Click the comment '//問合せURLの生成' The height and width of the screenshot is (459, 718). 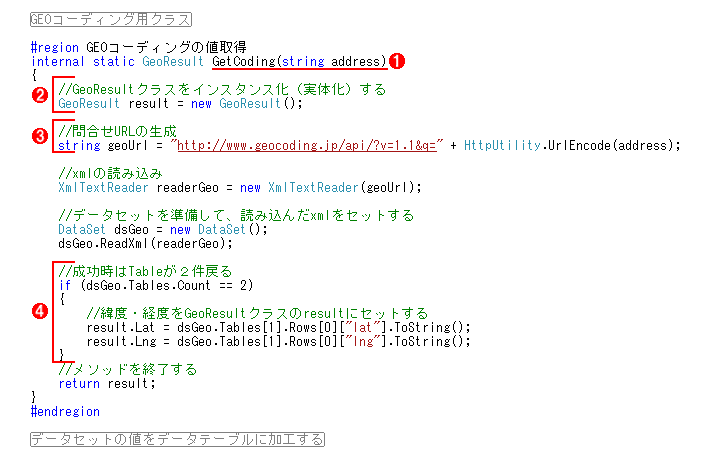(117, 131)
